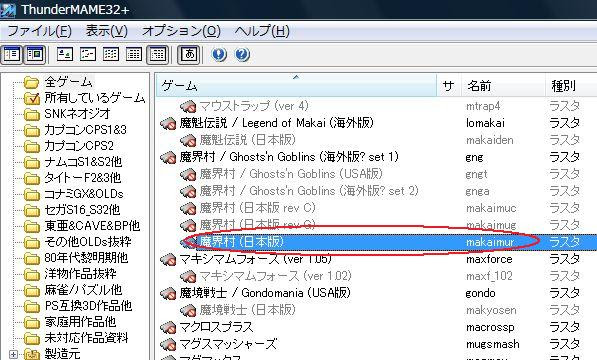Select コナミGX&OLDs folder
The image size is (597, 360).
84,194
